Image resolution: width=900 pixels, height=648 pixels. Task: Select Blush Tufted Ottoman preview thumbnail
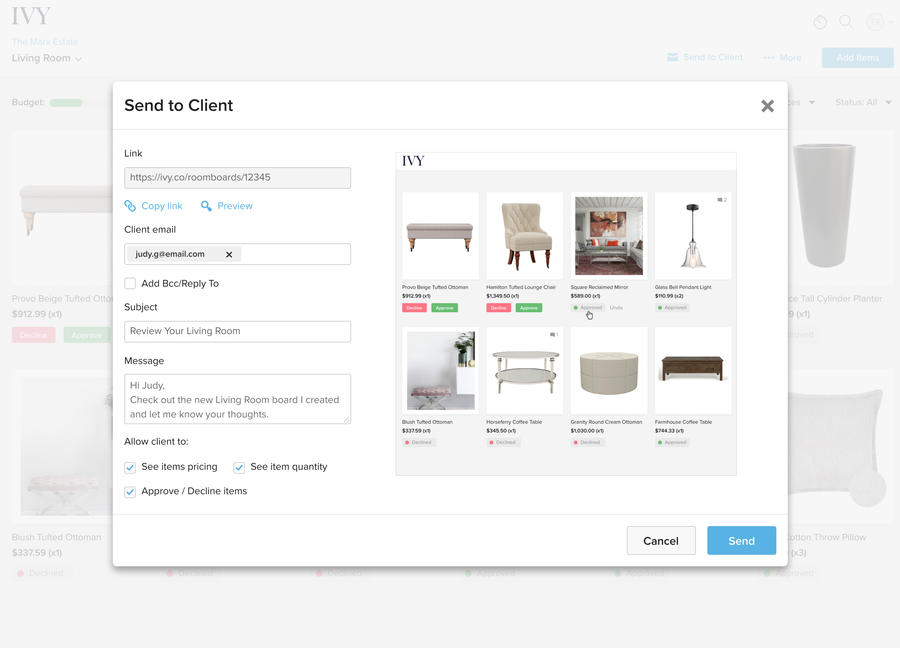[440, 371]
